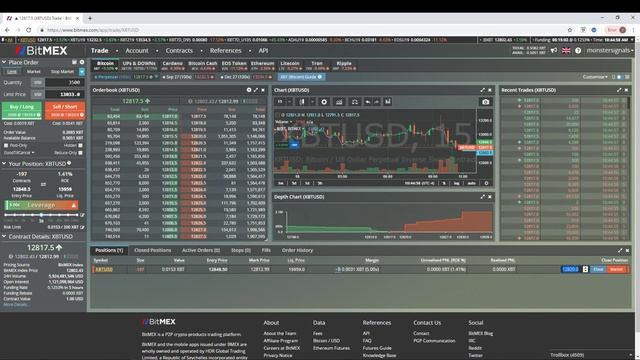Toggle the log scale on chart
The width and height of the screenshot is (640, 360).
coord(457,183)
